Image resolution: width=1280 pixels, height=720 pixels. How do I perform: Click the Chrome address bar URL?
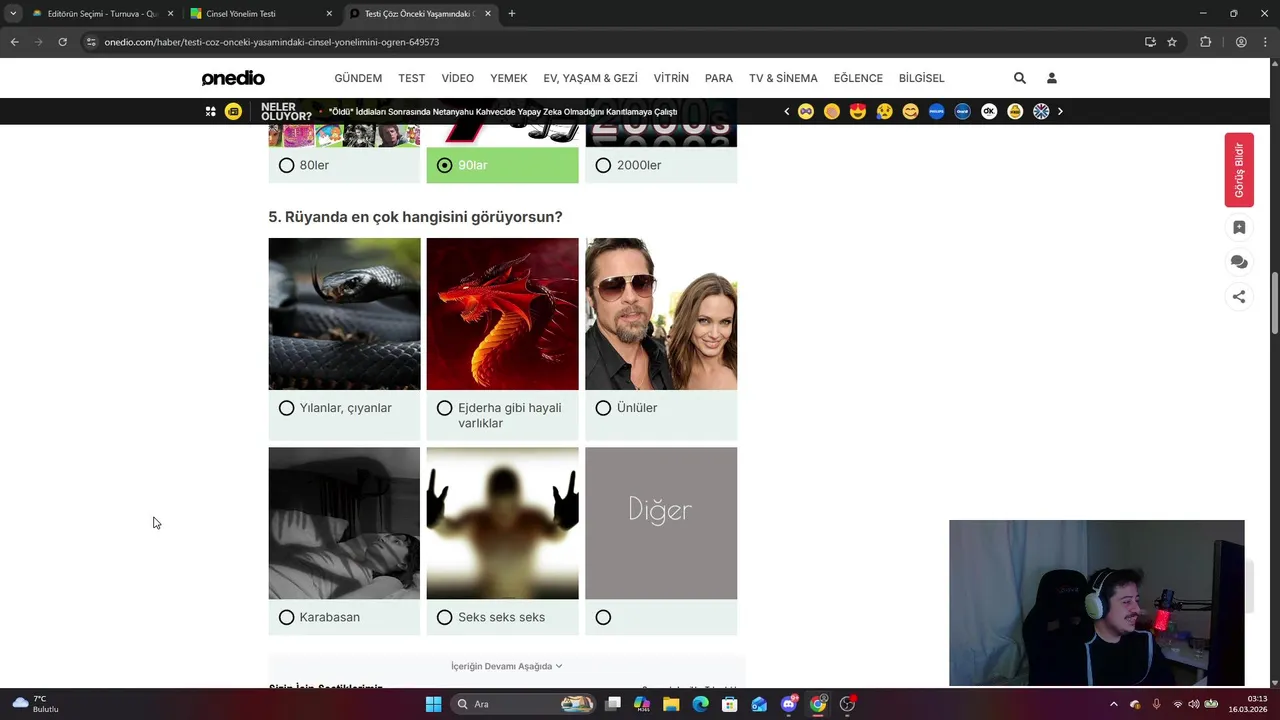[272, 42]
